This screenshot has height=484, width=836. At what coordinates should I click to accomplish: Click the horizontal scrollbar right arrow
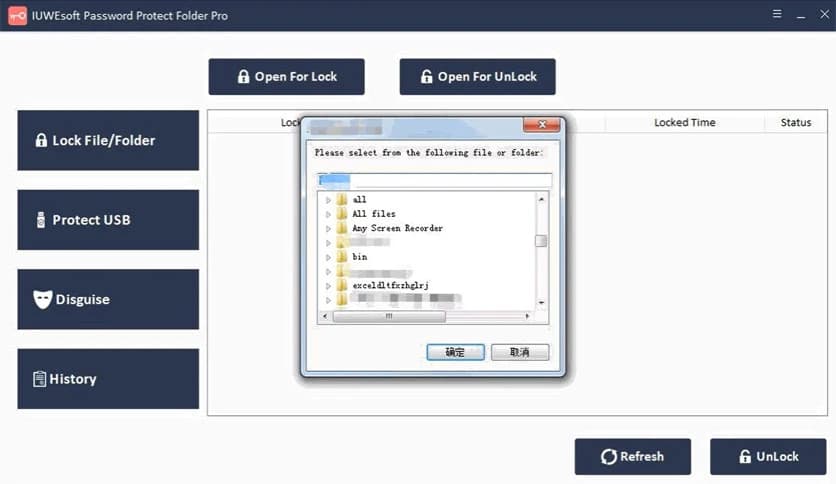tap(527, 317)
